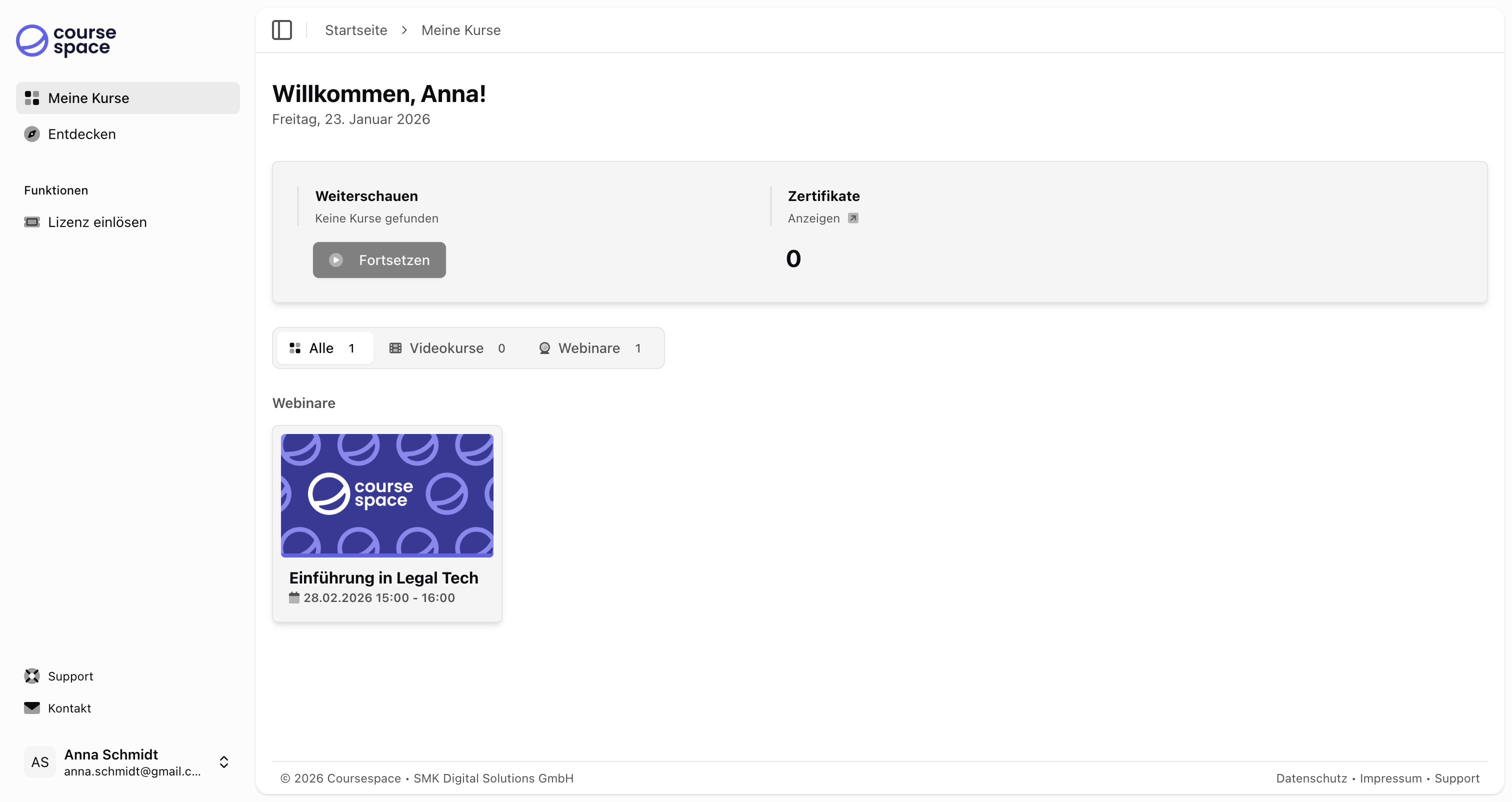Go to Startseite breadcrumb

pos(355,30)
